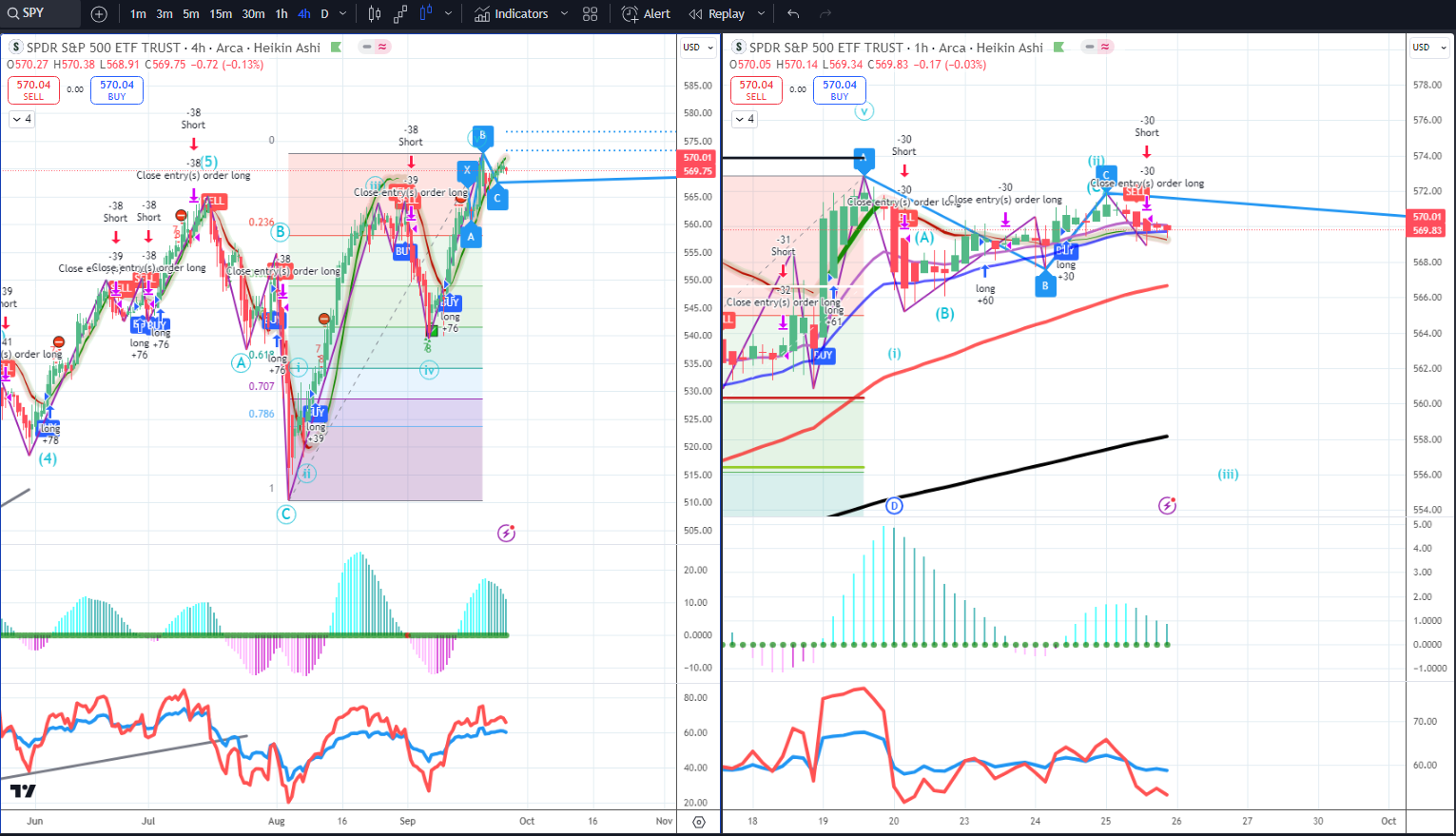Click the circled (D) wave label on the 1h chart
This screenshot has width=1456, height=836.
point(894,506)
